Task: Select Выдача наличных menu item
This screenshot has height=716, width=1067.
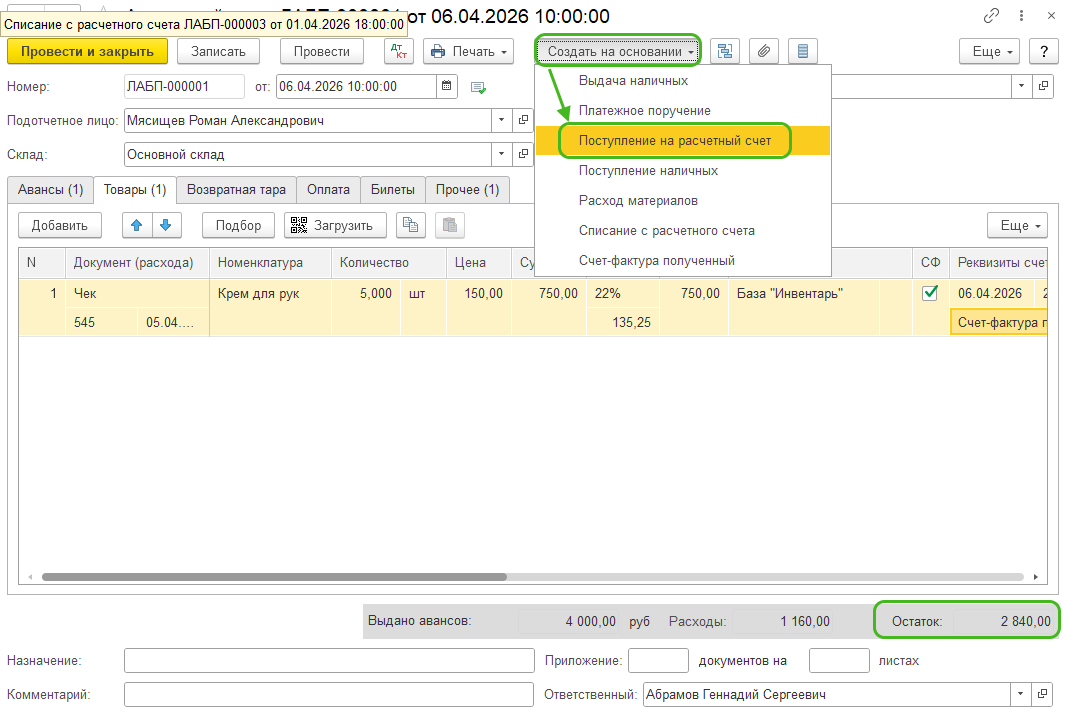Action: tap(683, 80)
